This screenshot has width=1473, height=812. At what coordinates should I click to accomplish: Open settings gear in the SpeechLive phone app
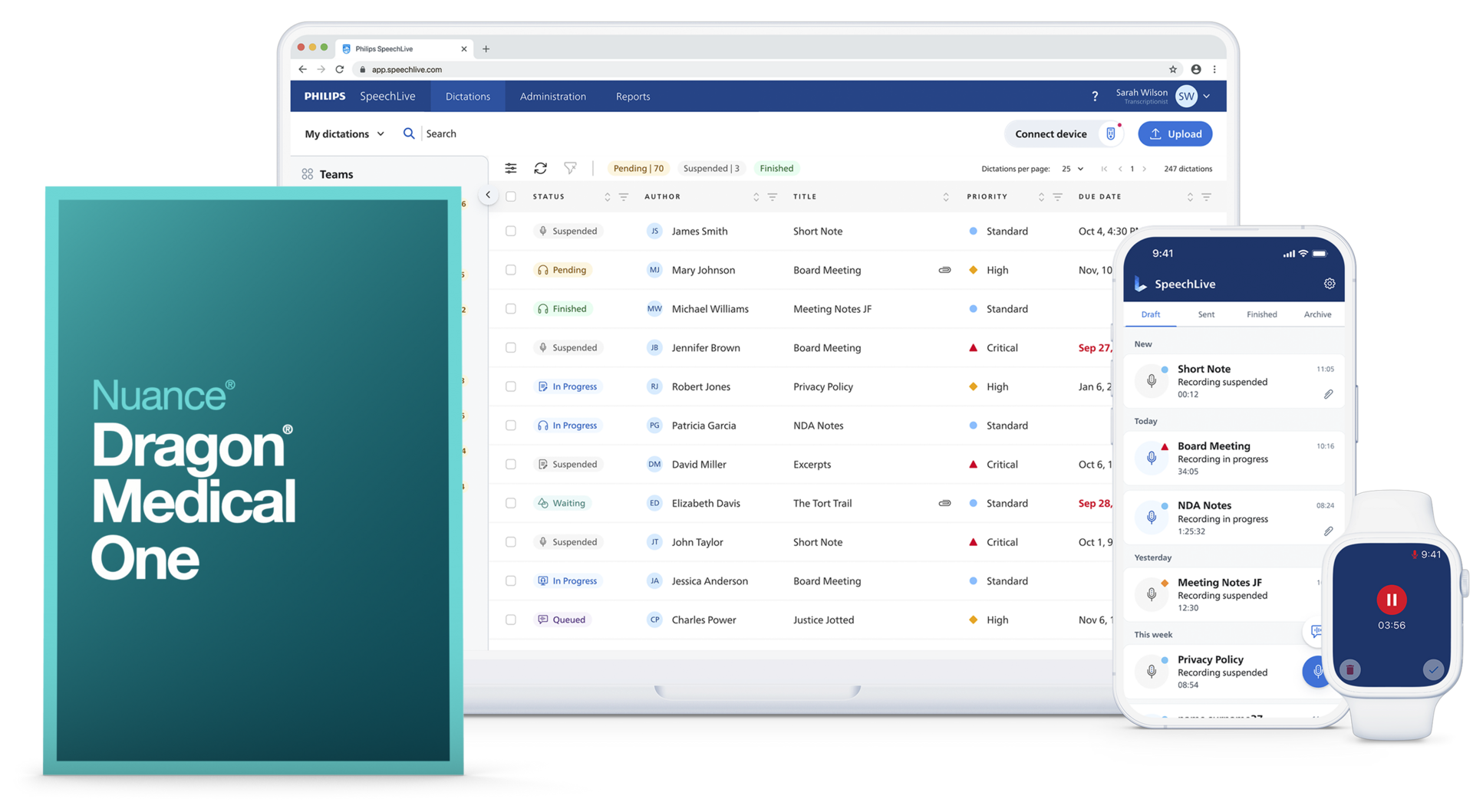pyautogui.click(x=1330, y=284)
